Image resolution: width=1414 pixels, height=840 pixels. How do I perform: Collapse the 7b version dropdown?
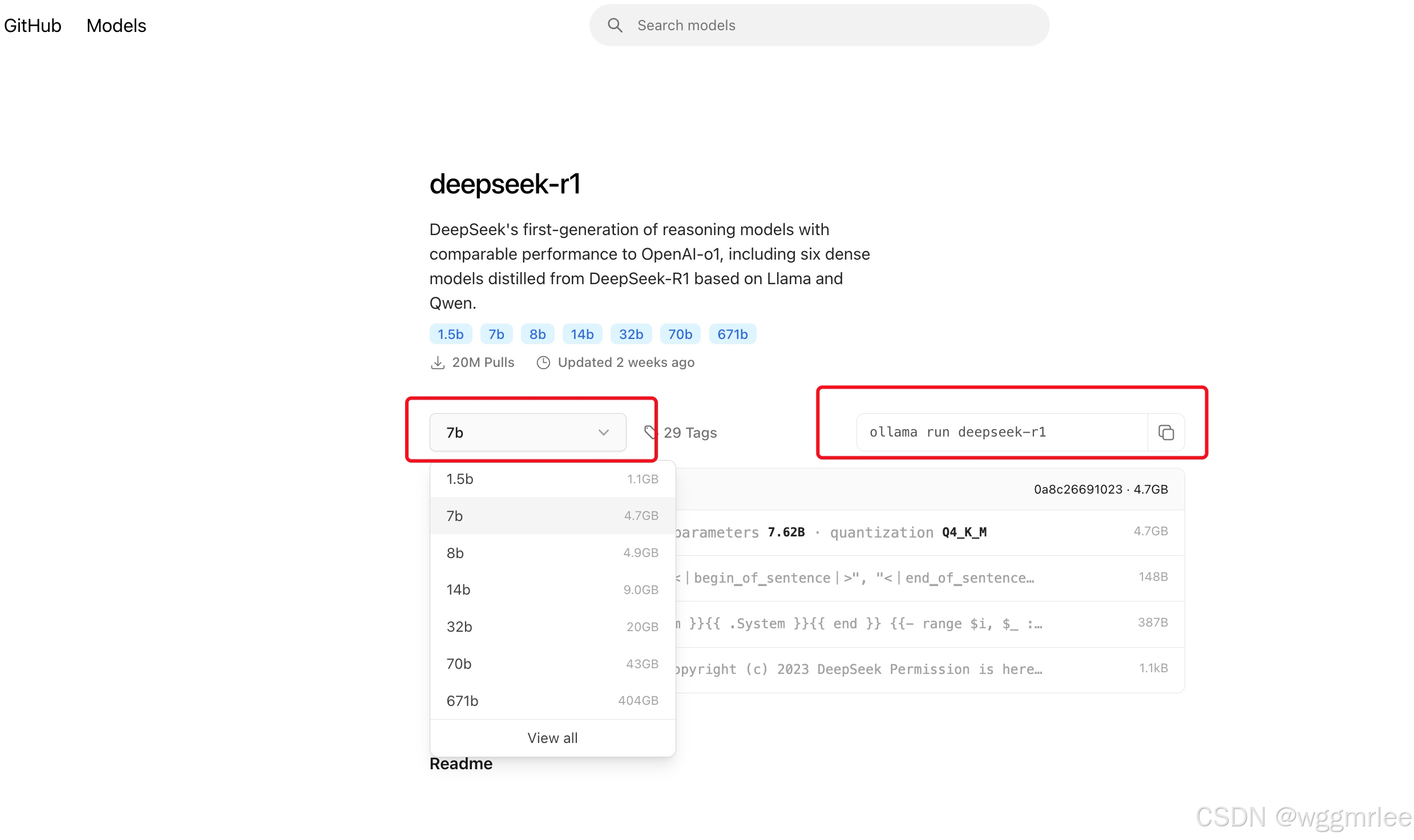(x=527, y=433)
